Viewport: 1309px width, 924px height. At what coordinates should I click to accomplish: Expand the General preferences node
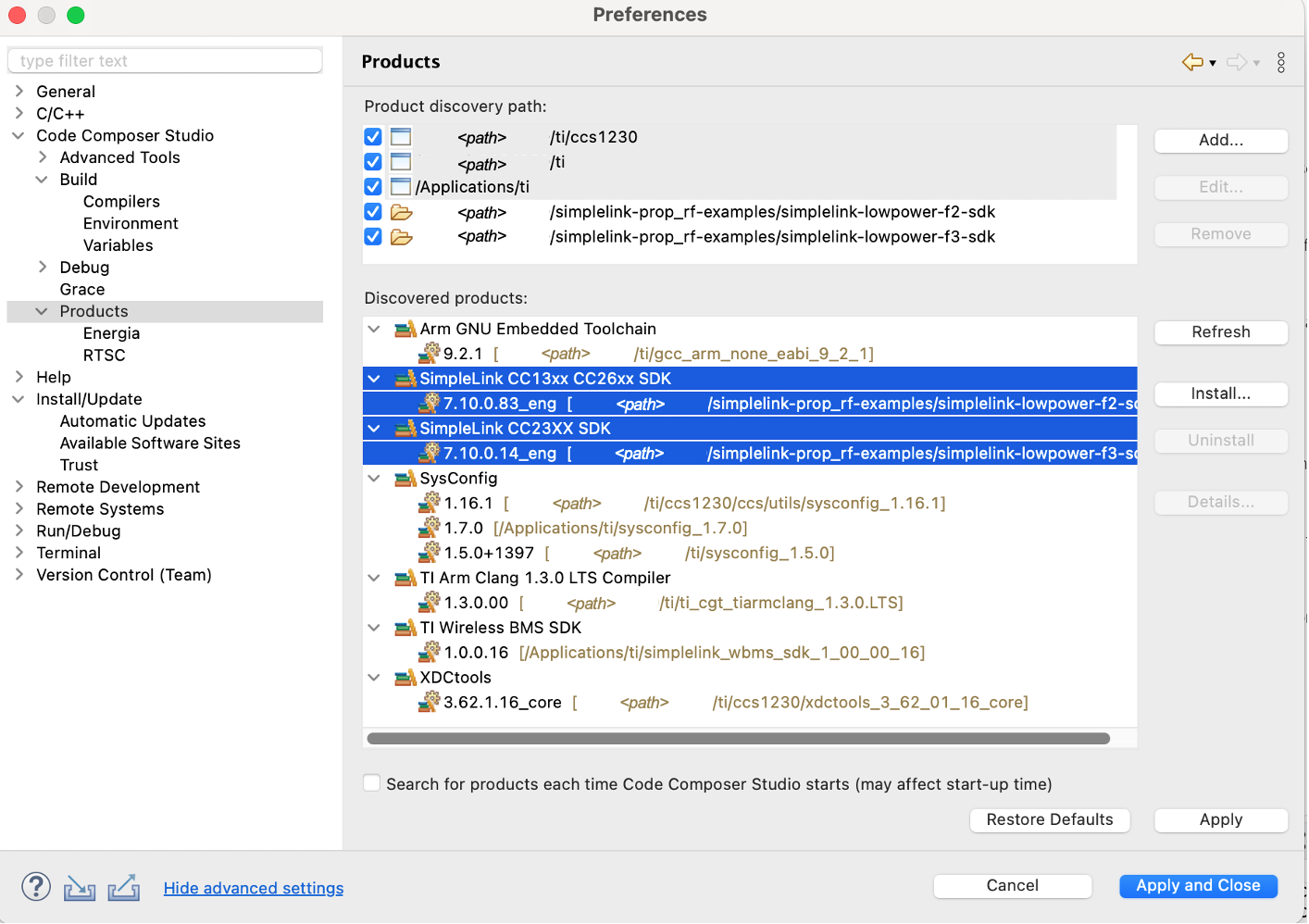(x=19, y=91)
